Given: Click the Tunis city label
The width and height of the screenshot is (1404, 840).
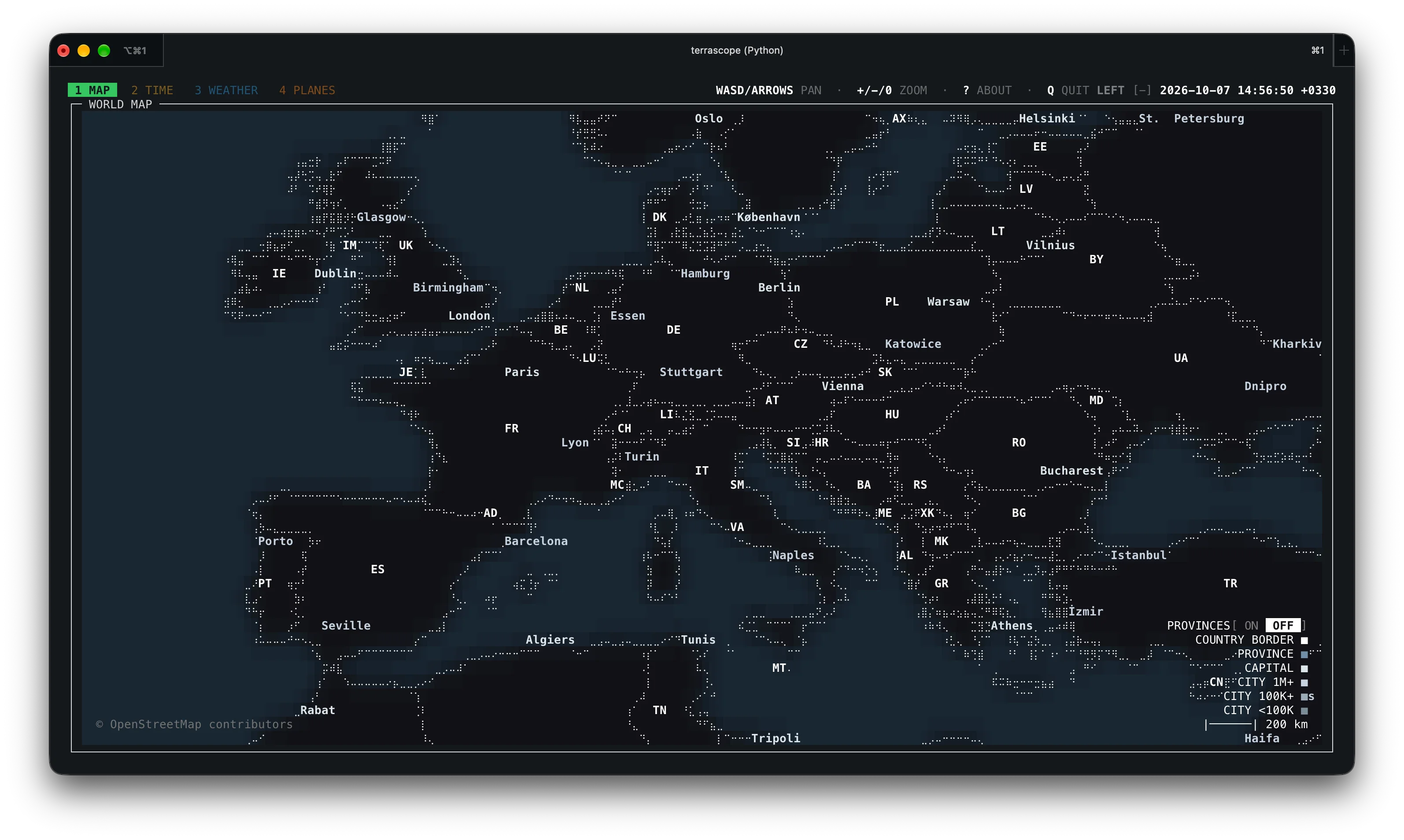Looking at the screenshot, I should [698, 640].
